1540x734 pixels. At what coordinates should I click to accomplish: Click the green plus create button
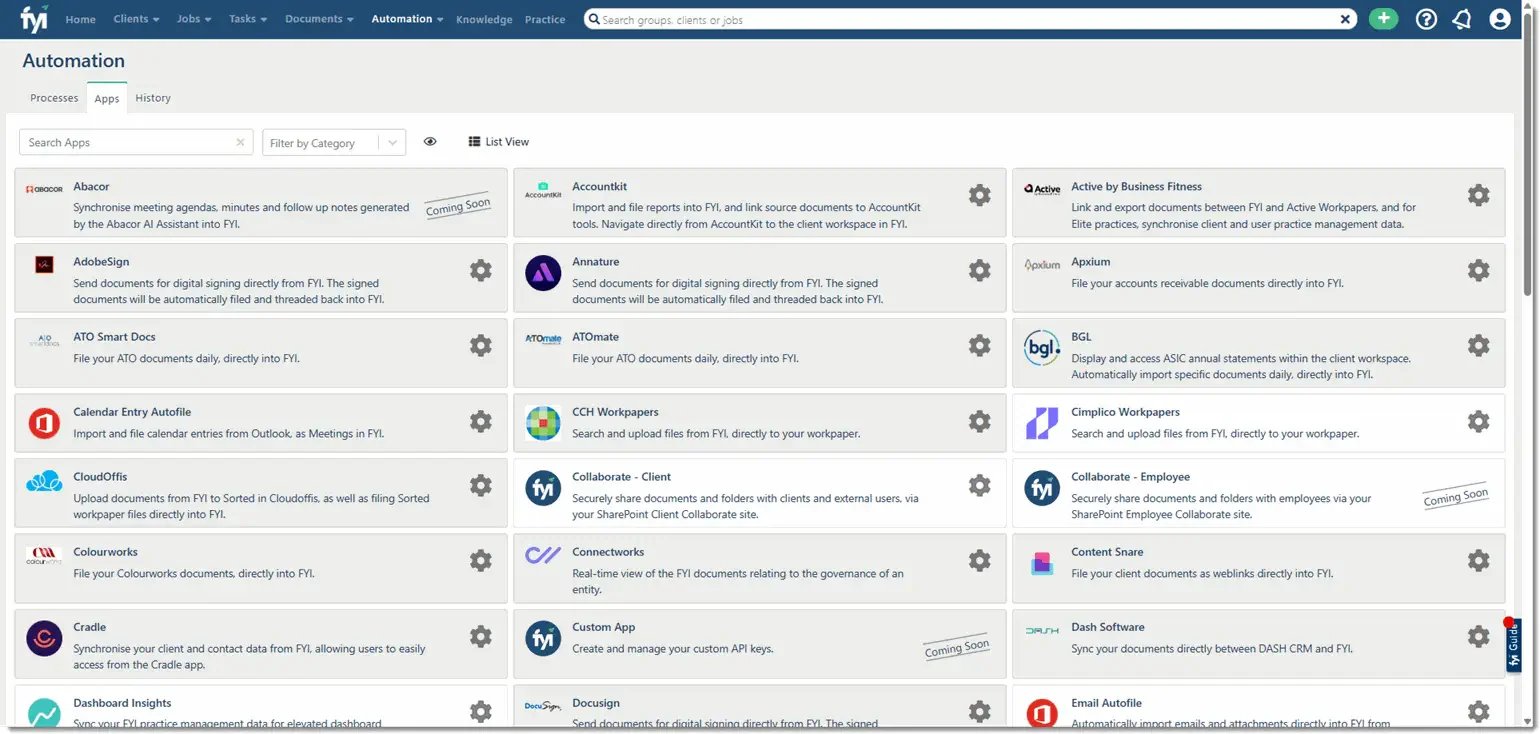click(1383, 18)
